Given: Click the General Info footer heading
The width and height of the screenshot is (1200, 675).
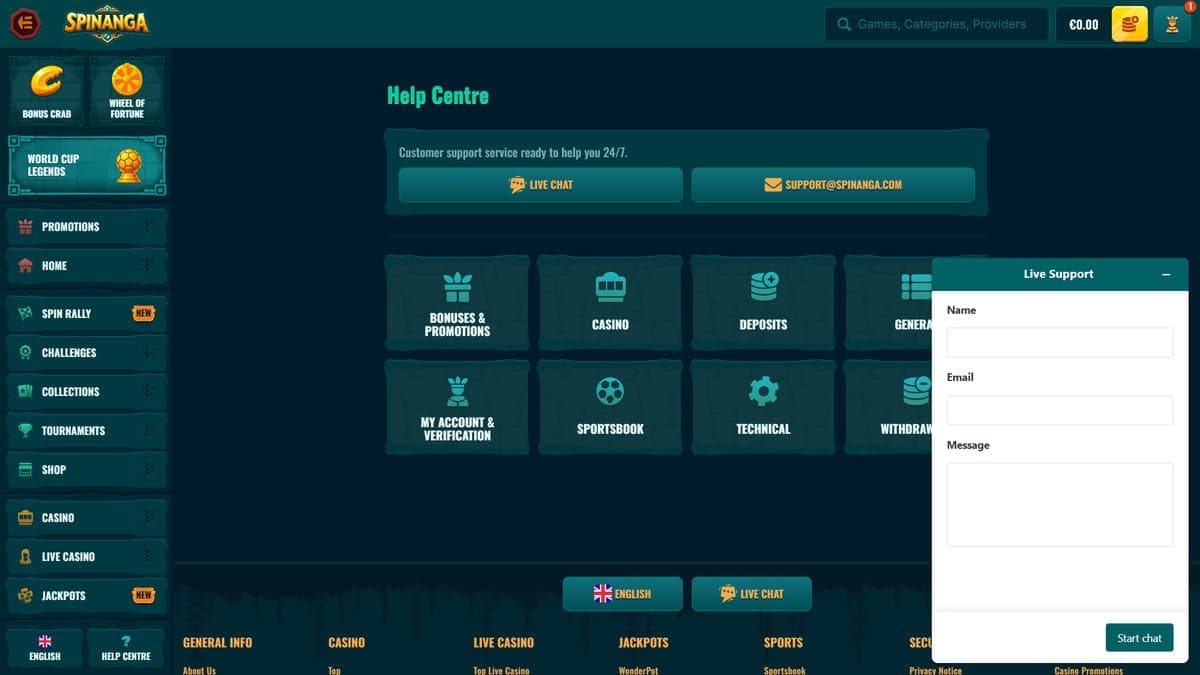Looking at the screenshot, I should click(217, 642).
